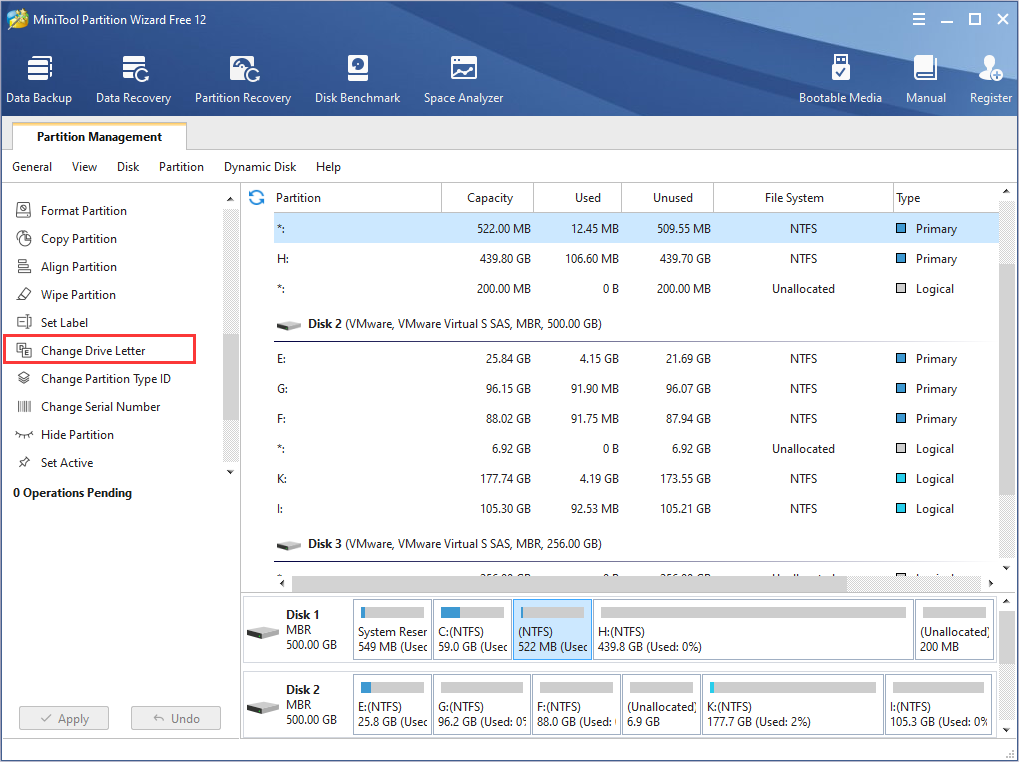Select the I: partition row
This screenshot has width=1019, height=762.
tap(636, 509)
